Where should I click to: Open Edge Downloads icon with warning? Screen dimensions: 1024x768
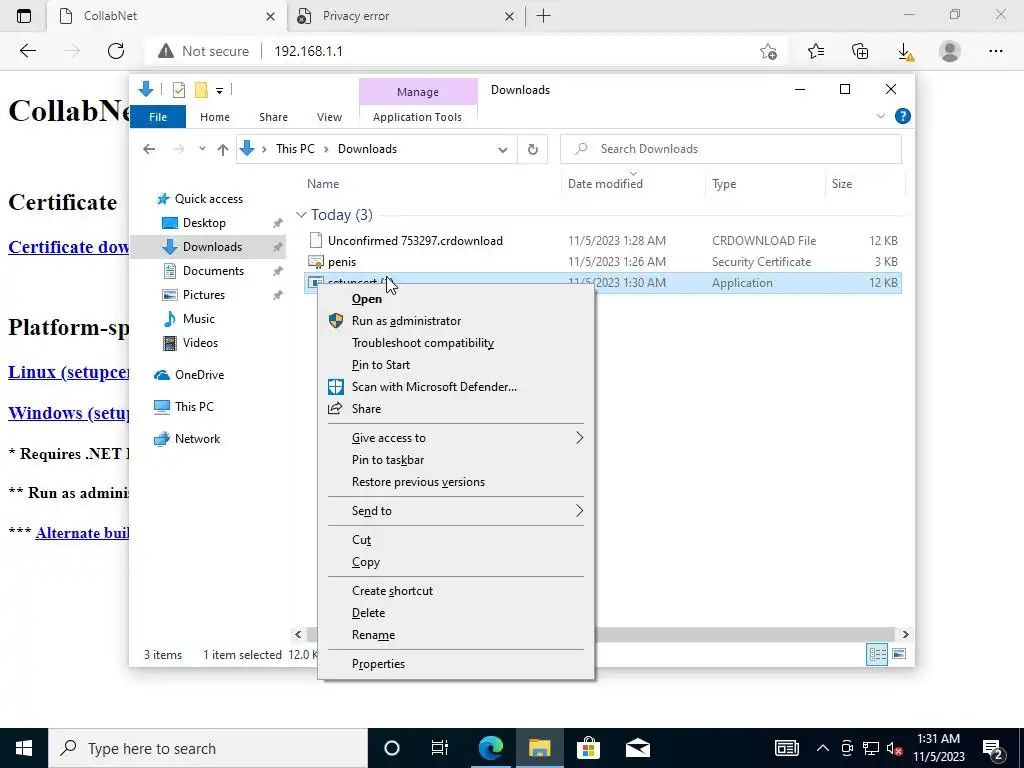pos(905,52)
